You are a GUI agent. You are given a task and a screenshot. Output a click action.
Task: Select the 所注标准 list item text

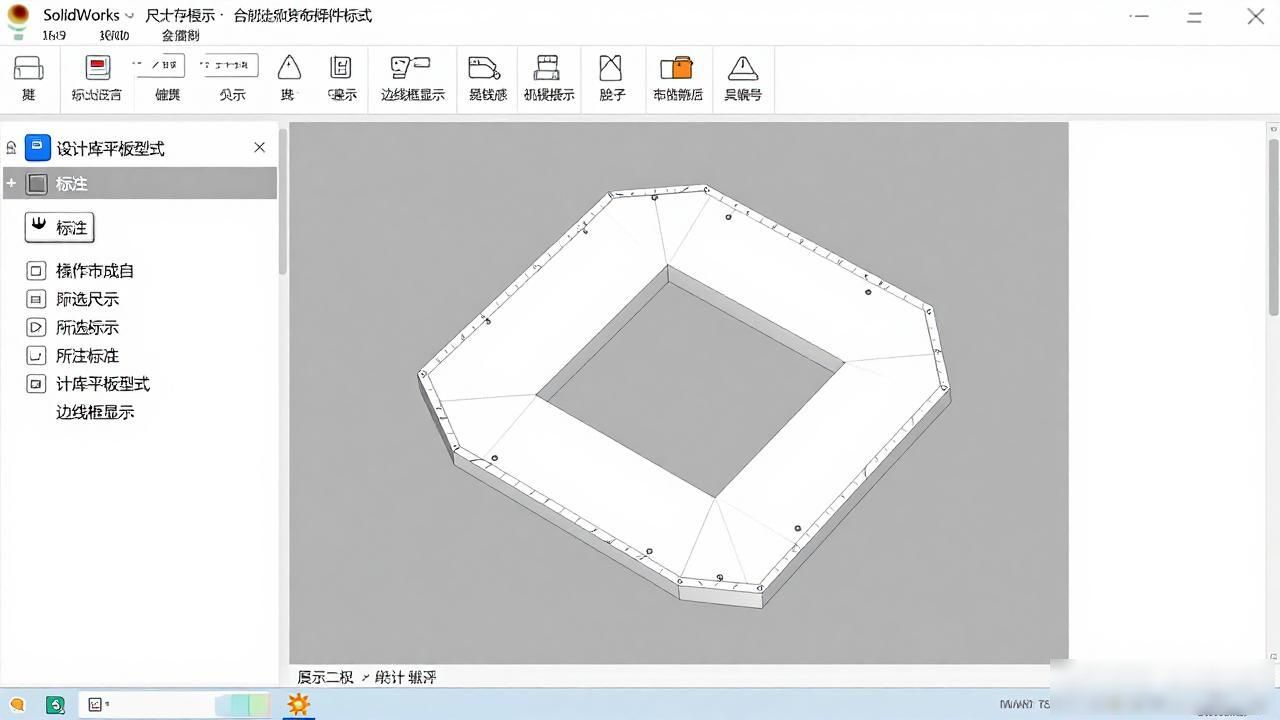coord(88,355)
